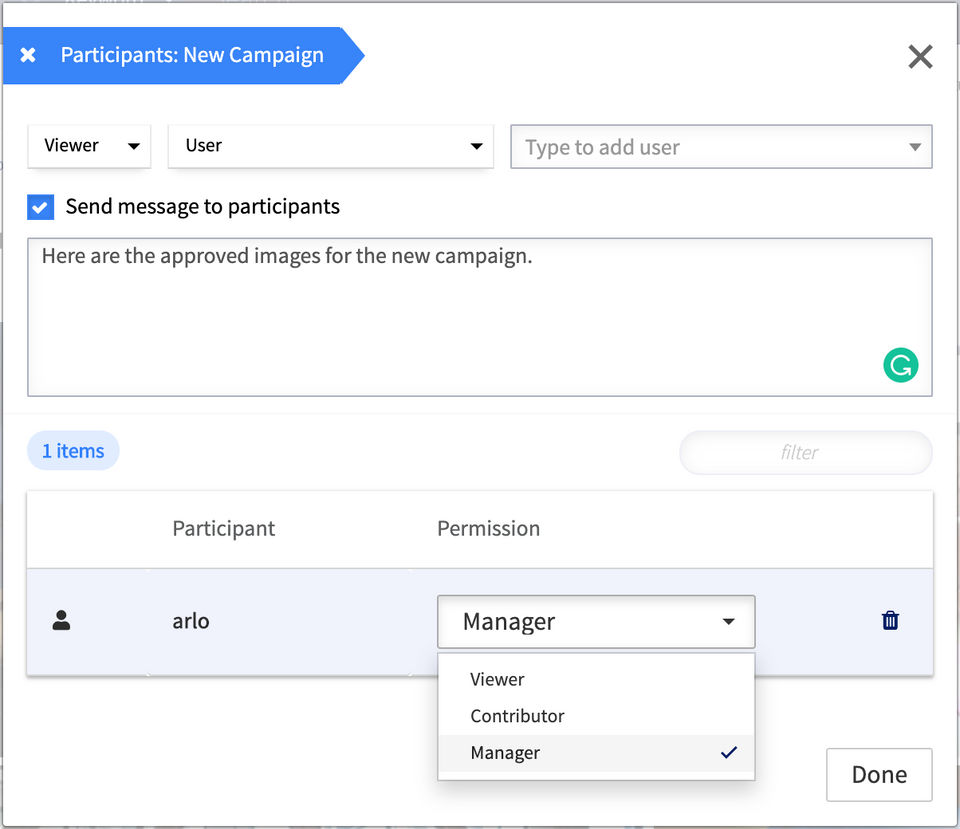Click the Type to add user arrow
Viewport: 960px width, 829px height.
[914, 147]
